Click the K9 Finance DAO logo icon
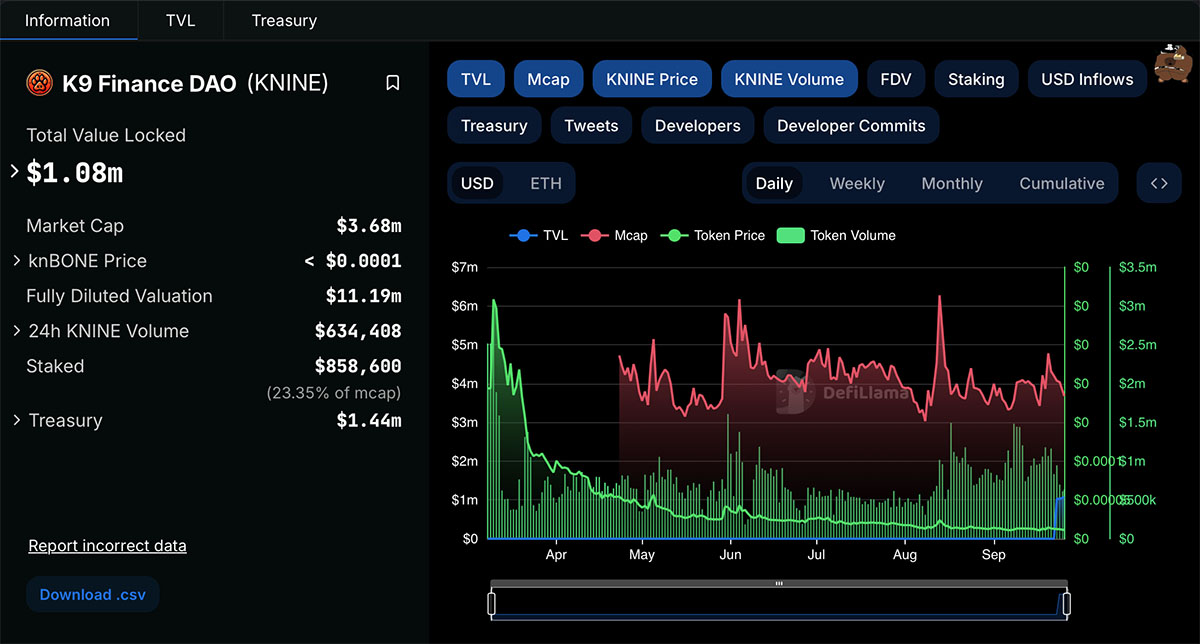This screenshot has height=644, width=1200. pyautogui.click(x=40, y=83)
